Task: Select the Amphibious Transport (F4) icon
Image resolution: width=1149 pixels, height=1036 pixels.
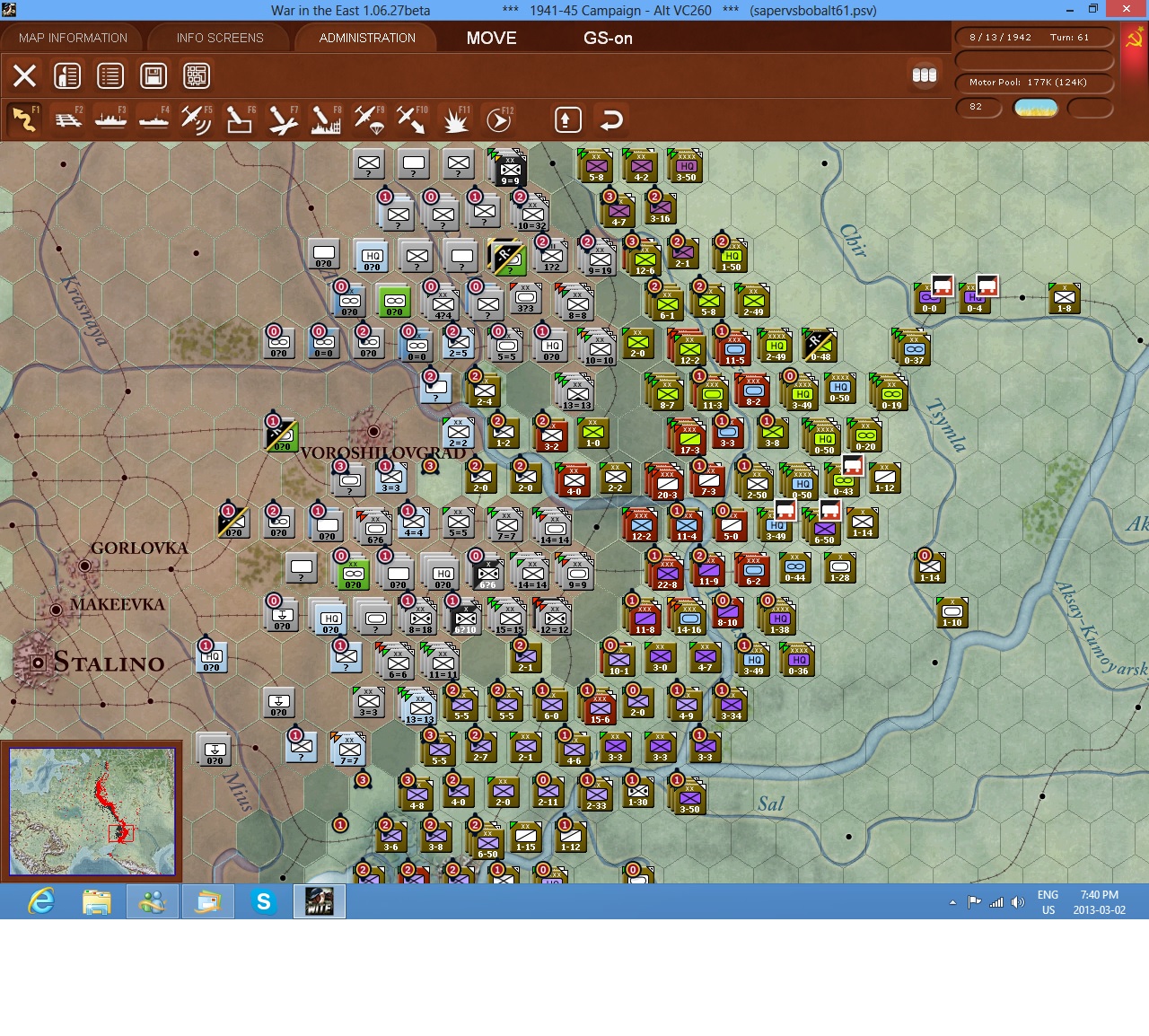Action: tap(154, 119)
